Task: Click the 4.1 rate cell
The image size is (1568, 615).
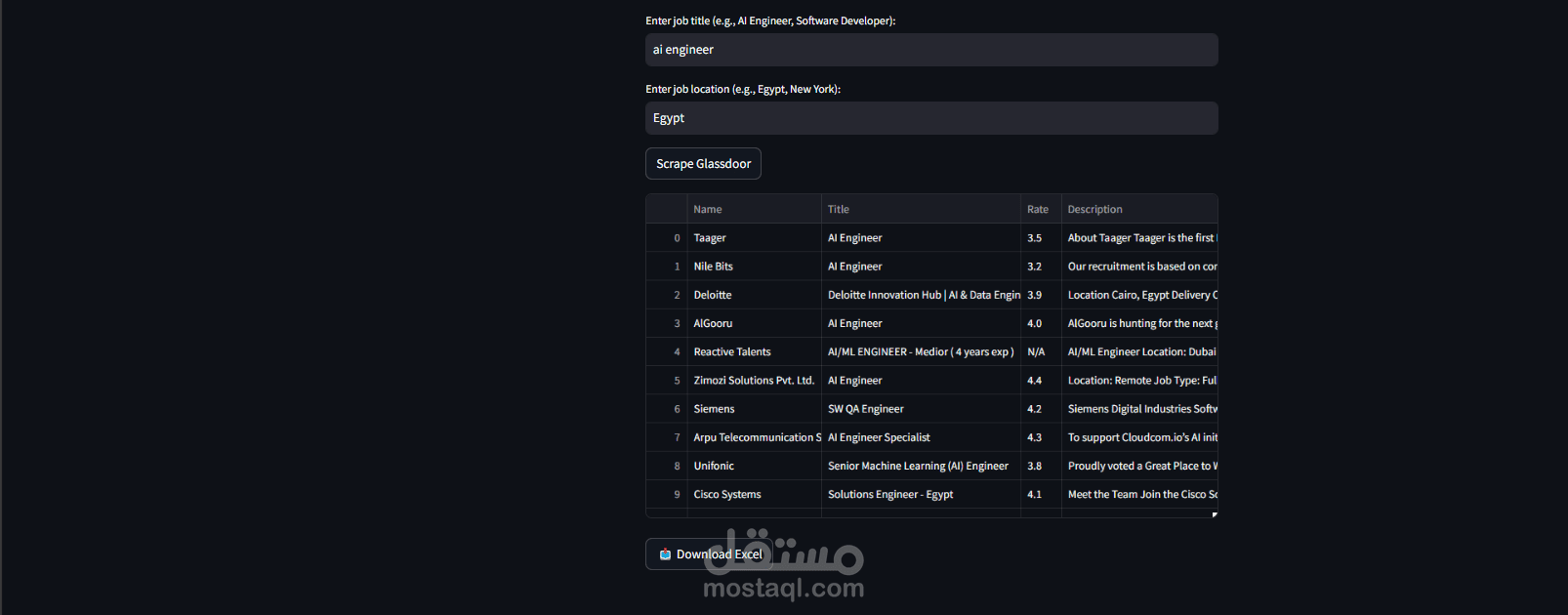Action: [x=1041, y=494]
